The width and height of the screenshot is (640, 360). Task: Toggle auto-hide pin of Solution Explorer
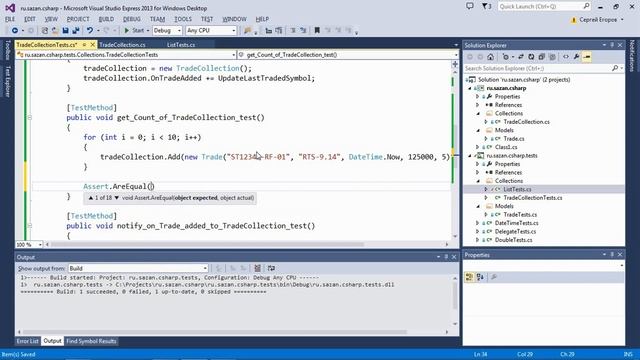[612, 45]
